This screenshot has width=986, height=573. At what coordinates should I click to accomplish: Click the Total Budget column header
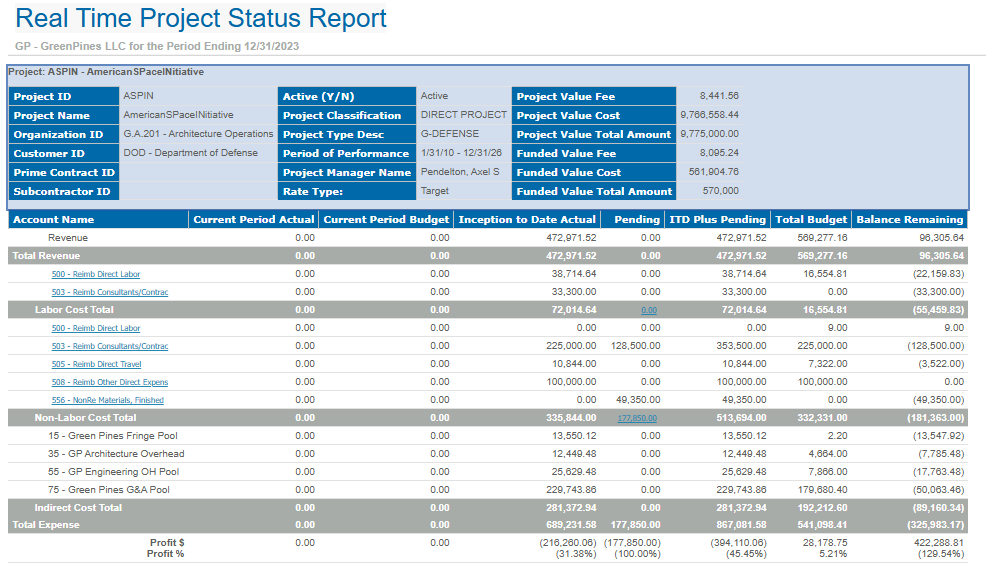[x=811, y=220]
